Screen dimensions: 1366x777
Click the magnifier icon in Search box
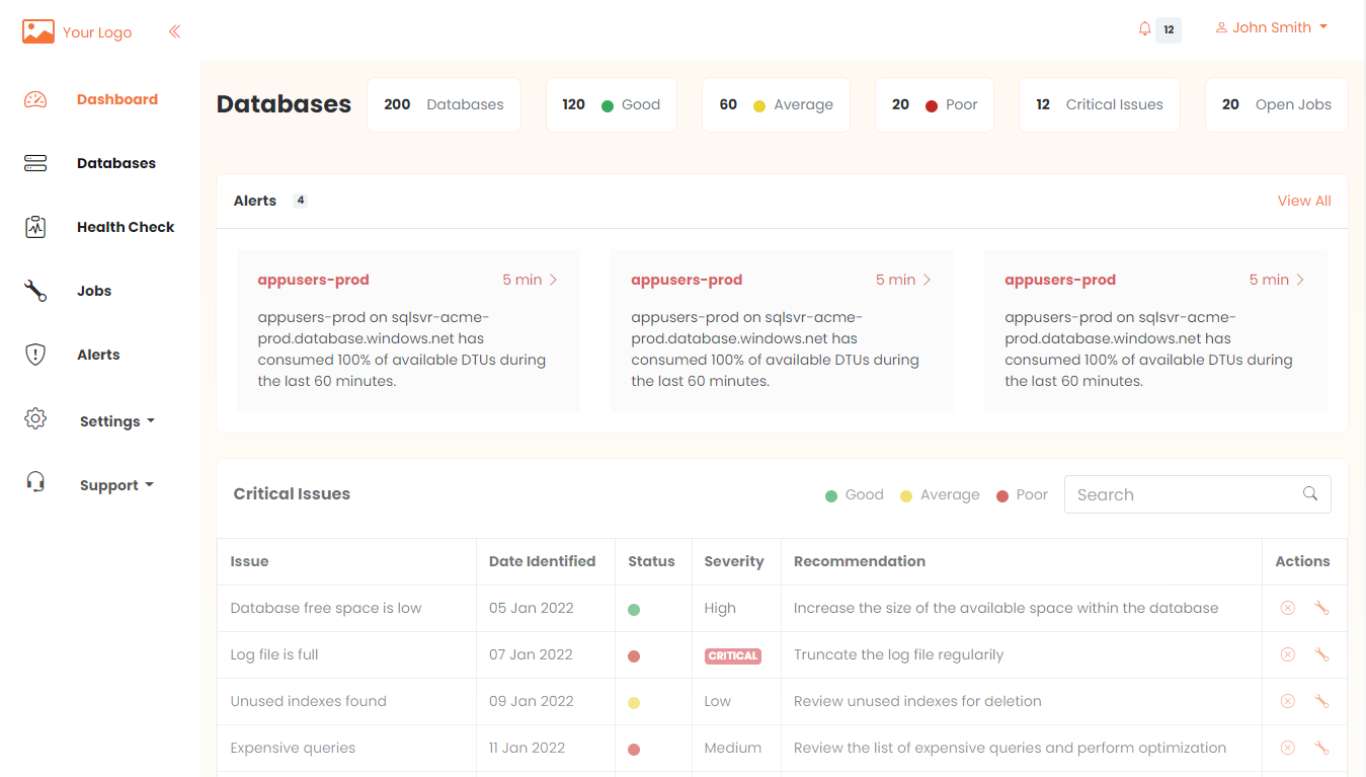1310,494
